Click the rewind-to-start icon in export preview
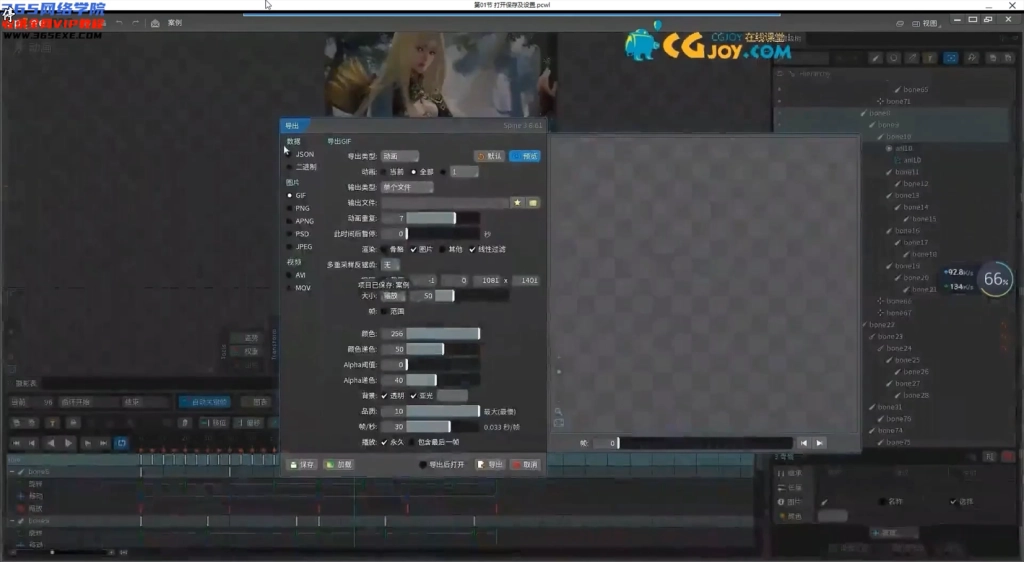The height and width of the screenshot is (562, 1024). (803, 443)
